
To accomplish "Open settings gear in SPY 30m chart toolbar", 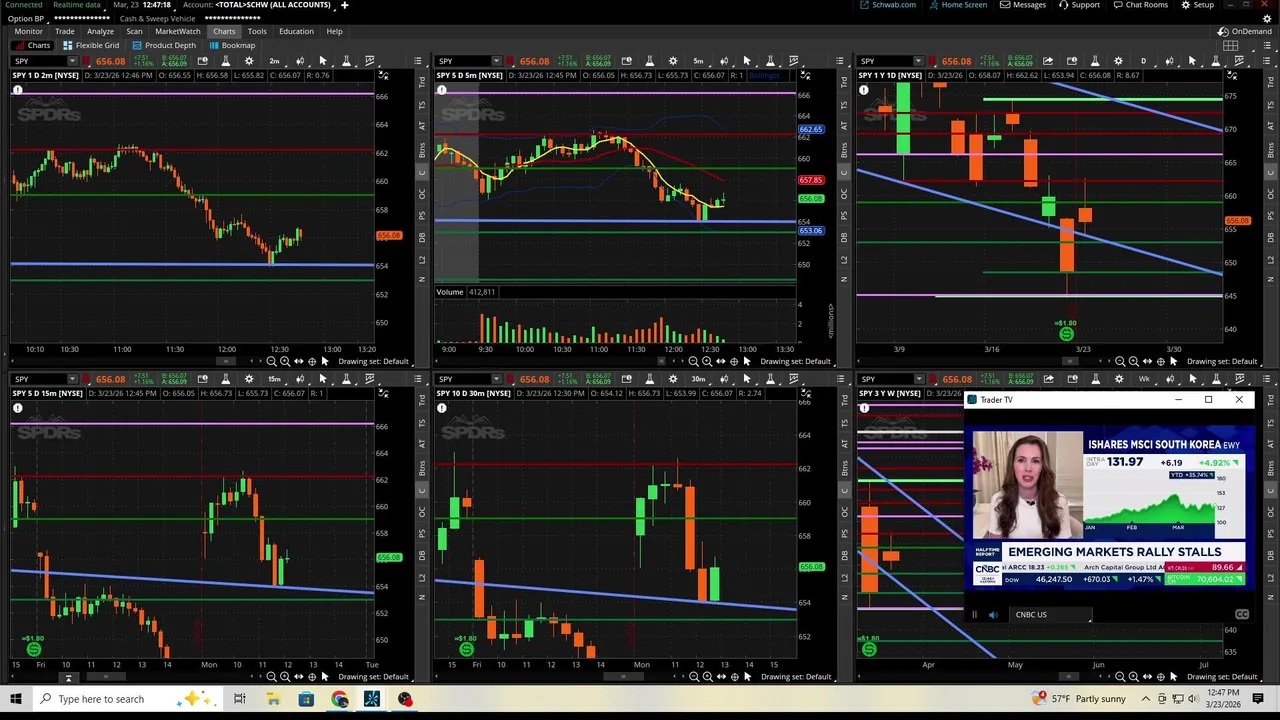I will pos(673,379).
